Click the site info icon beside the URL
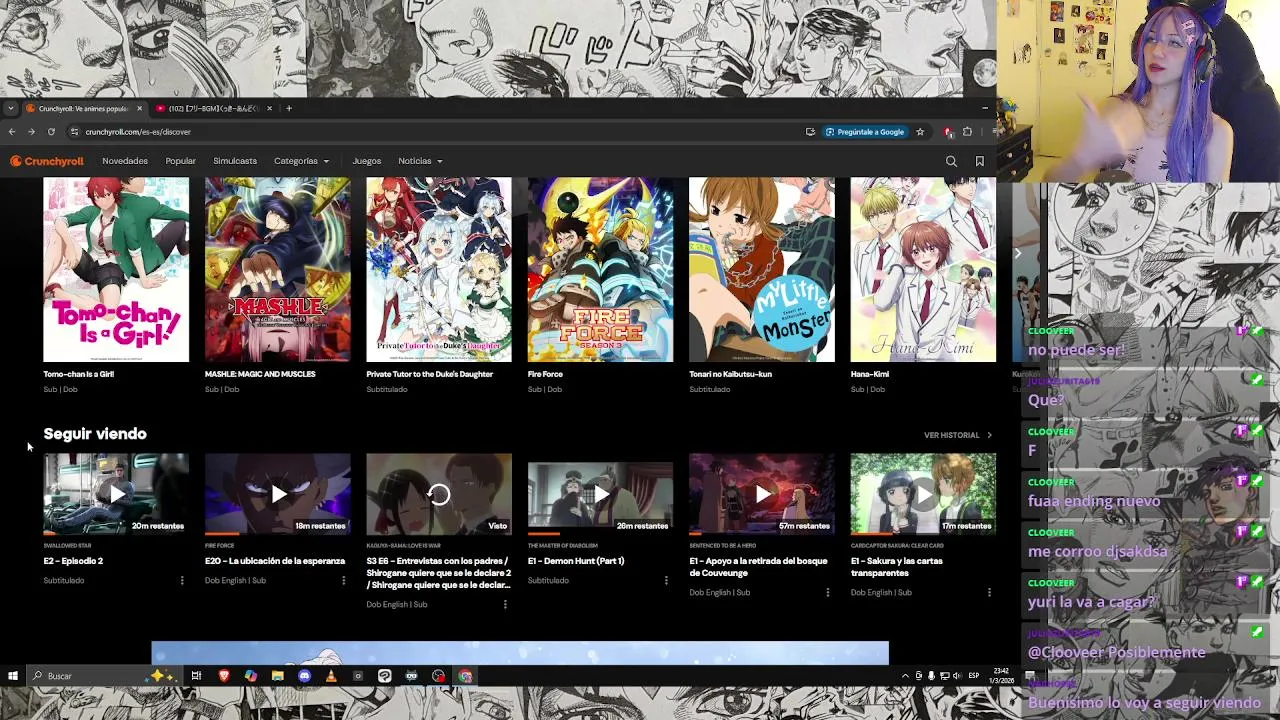This screenshot has height=720, width=1280. click(x=74, y=132)
